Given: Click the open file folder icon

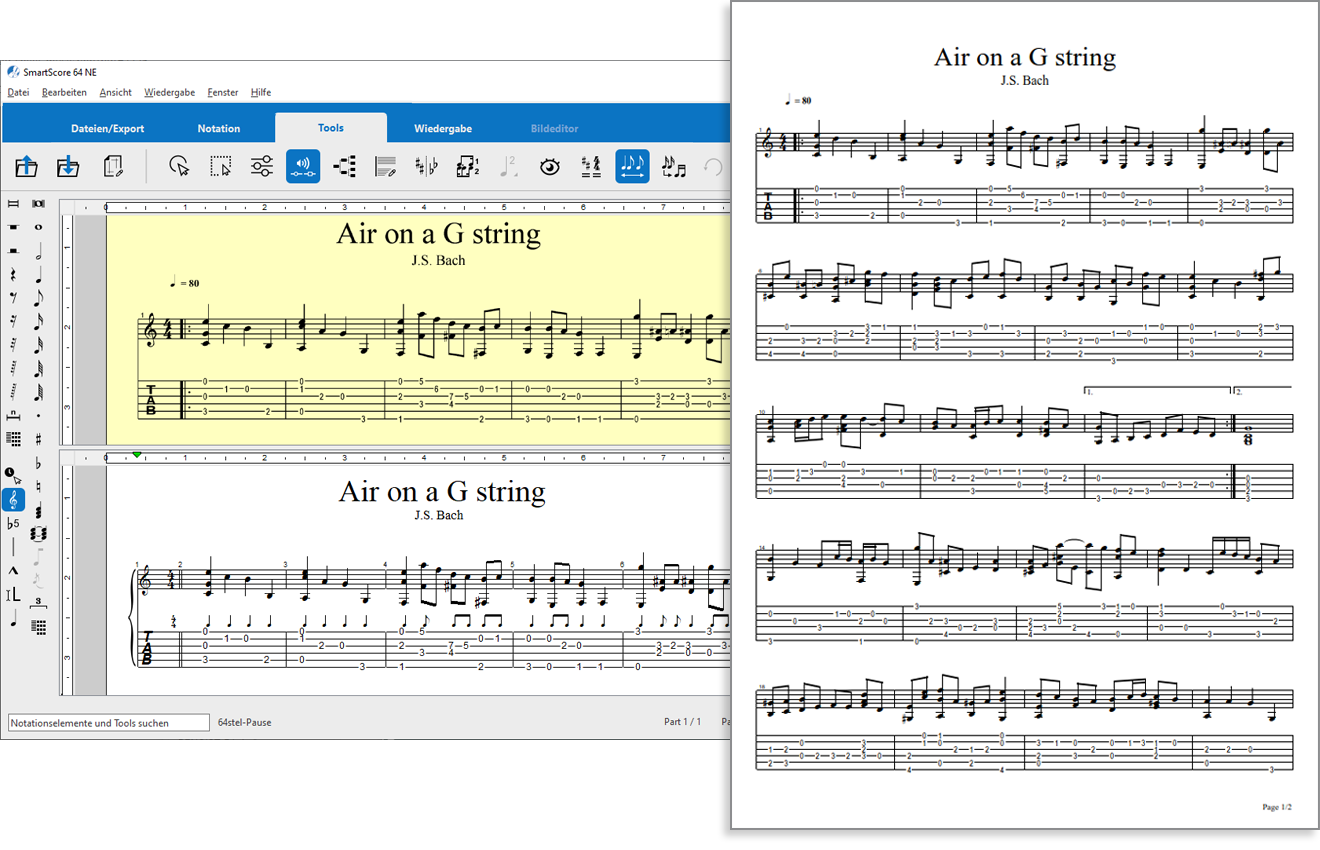Looking at the screenshot, I should (27, 167).
